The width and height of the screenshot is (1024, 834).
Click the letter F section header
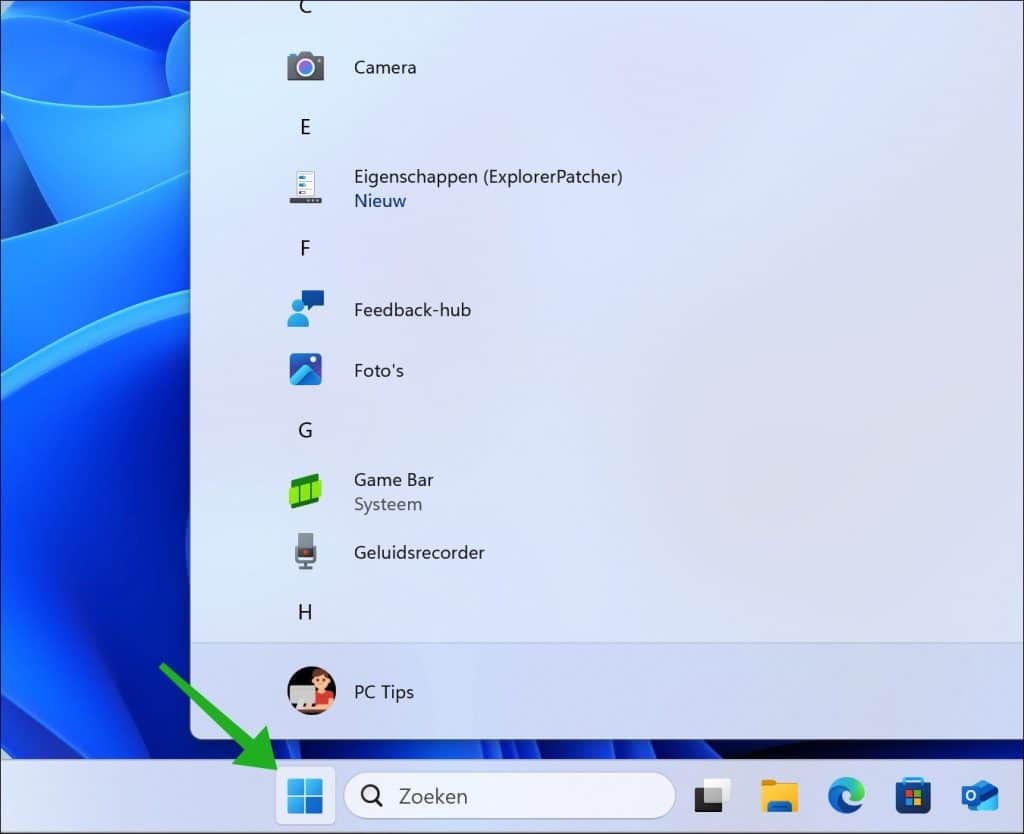coord(305,248)
